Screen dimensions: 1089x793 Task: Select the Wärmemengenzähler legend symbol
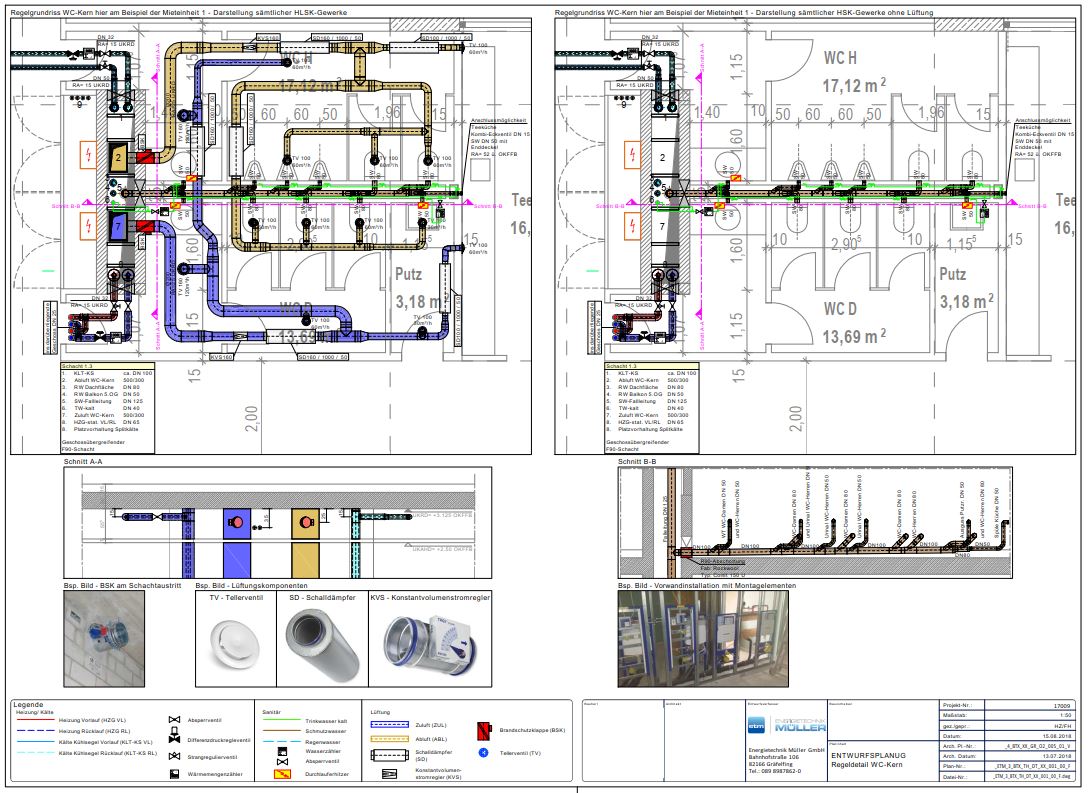(x=175, y=774)
